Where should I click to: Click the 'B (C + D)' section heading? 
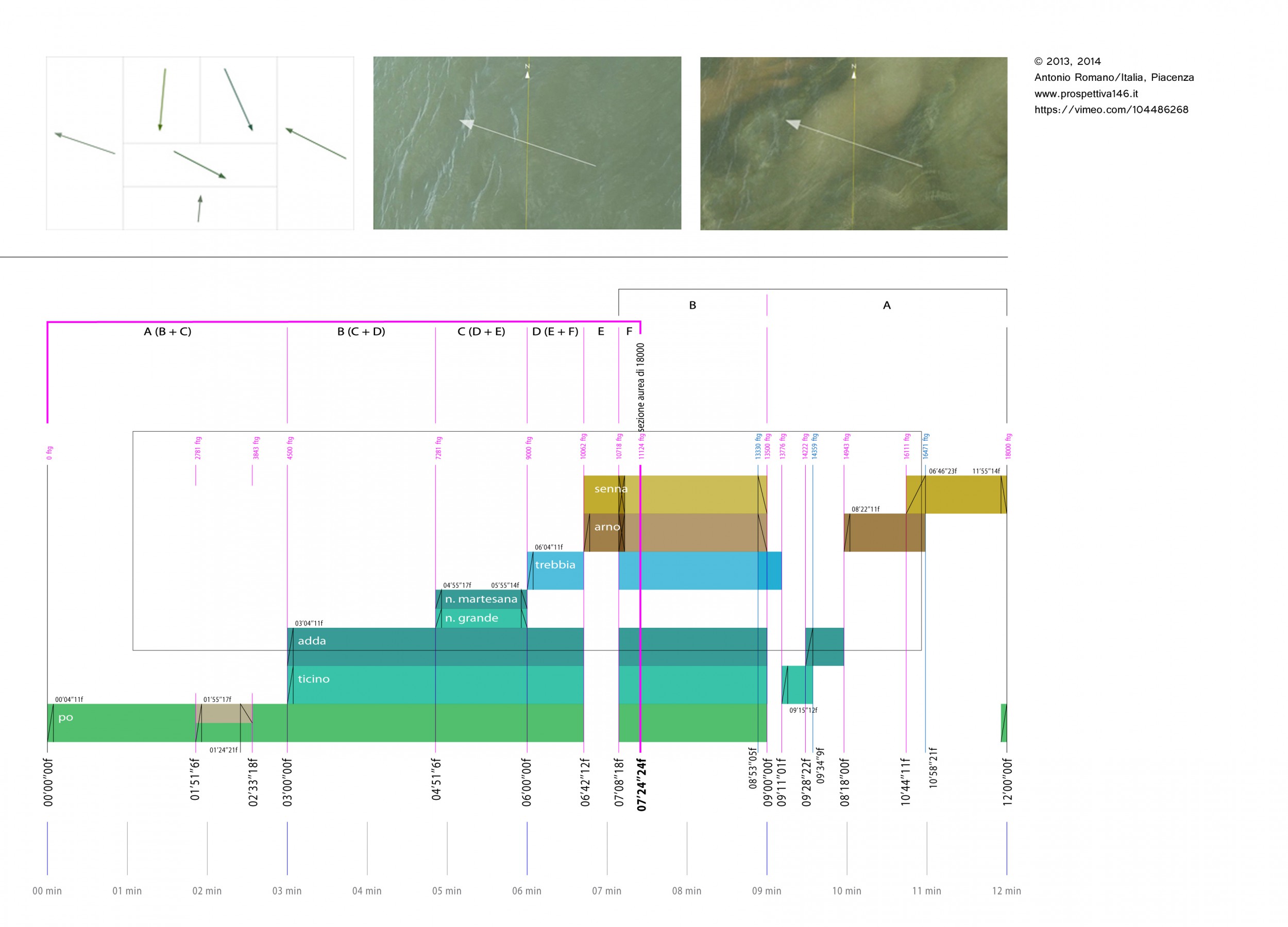tap(361, 332)
